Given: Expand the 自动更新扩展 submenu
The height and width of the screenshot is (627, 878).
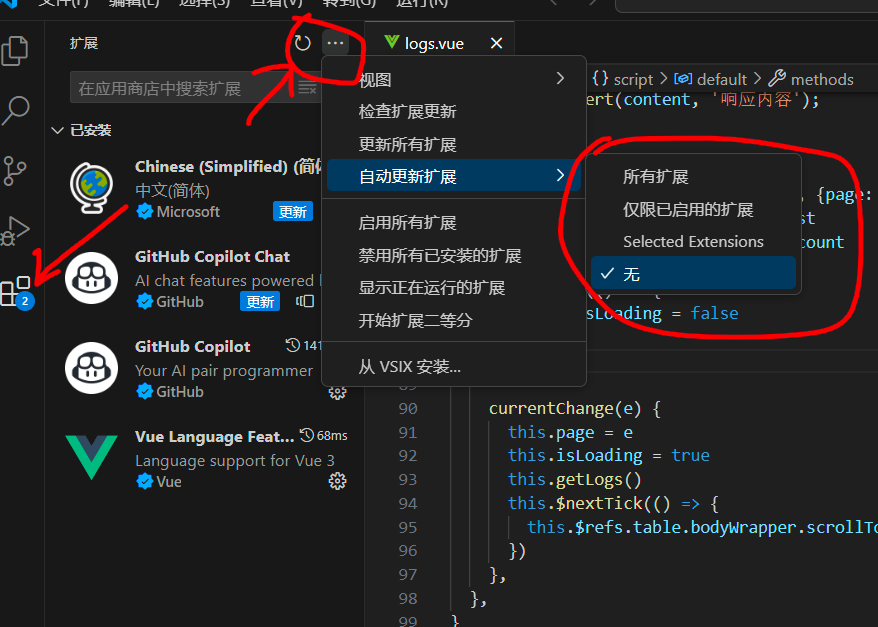Looking at the screenshot, I should [x=453, y=177].
